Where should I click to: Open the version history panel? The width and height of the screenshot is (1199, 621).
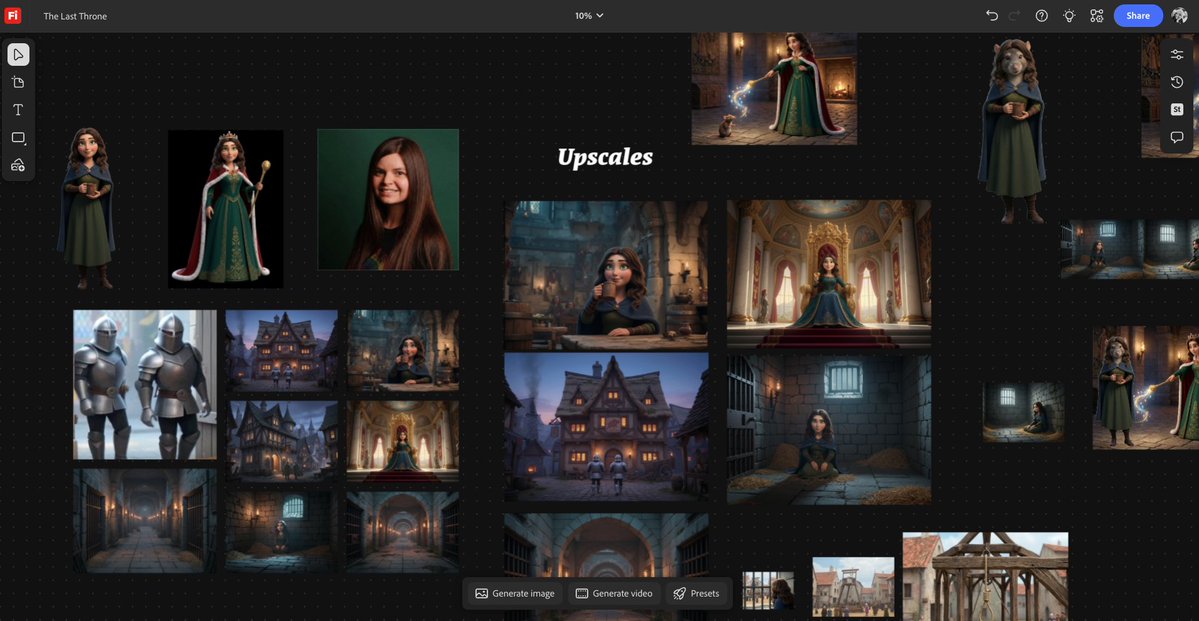click(x=1177, y=80)
